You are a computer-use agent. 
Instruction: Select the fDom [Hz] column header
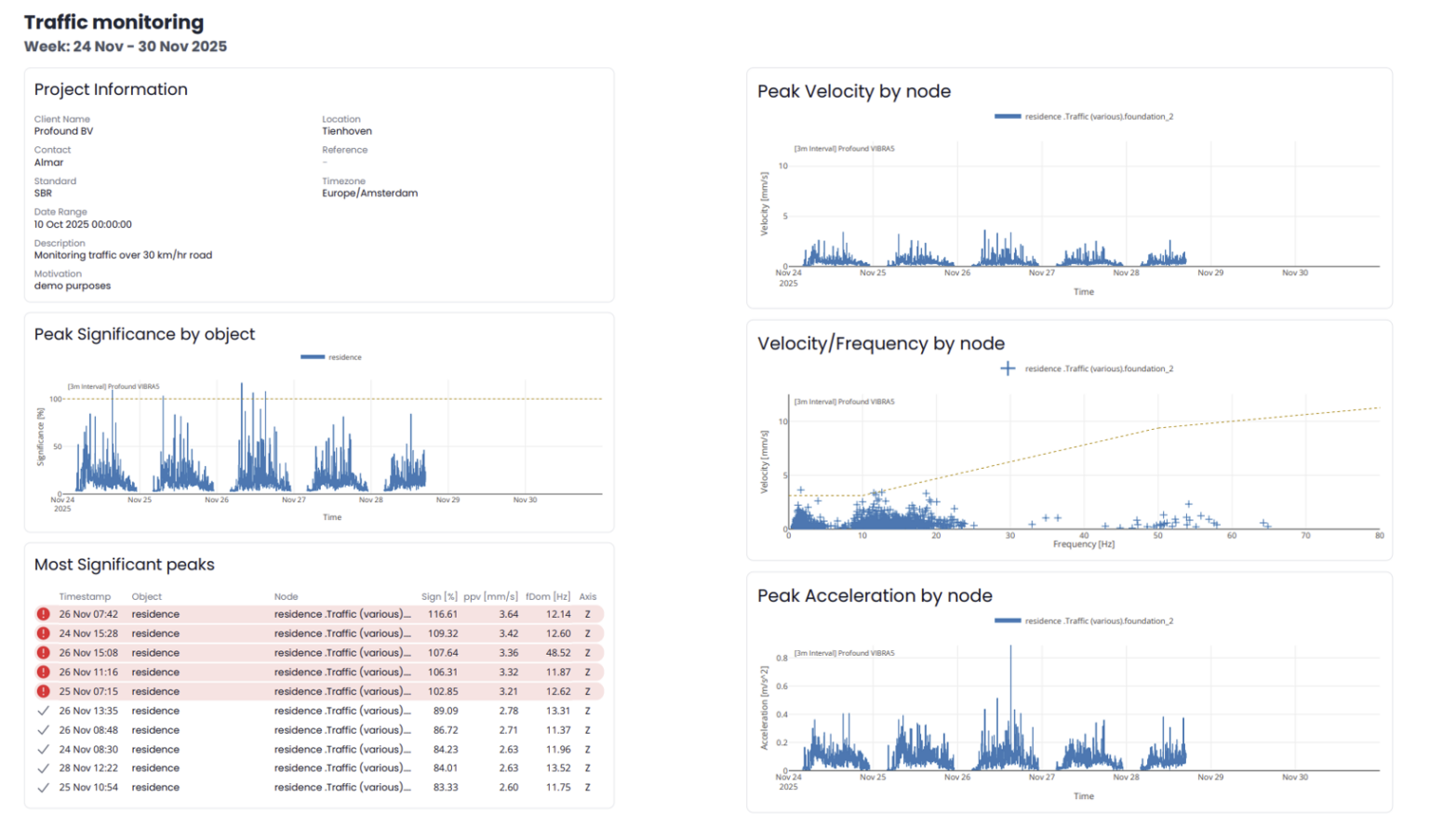point(548,597)
